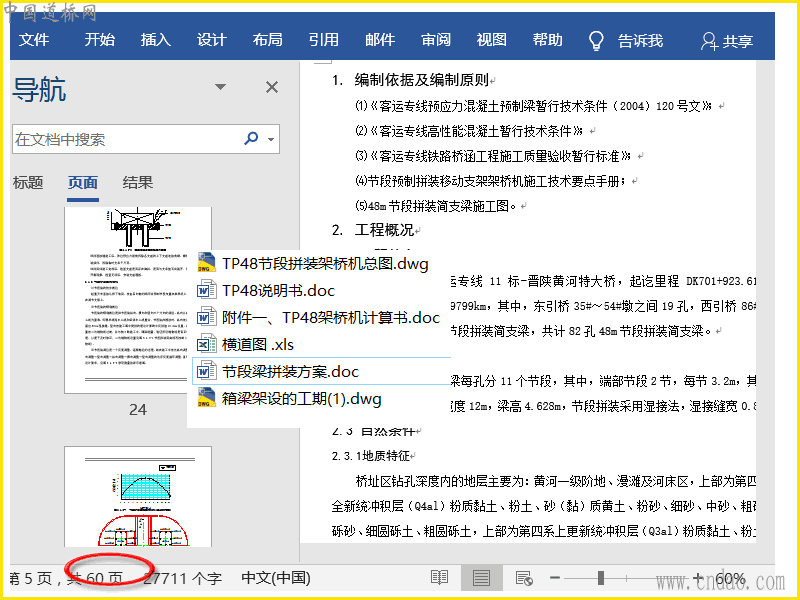Screen dimensions: 800x600
Task: Open the 邮件 ribbon tab
Action: tap(380, 40)
